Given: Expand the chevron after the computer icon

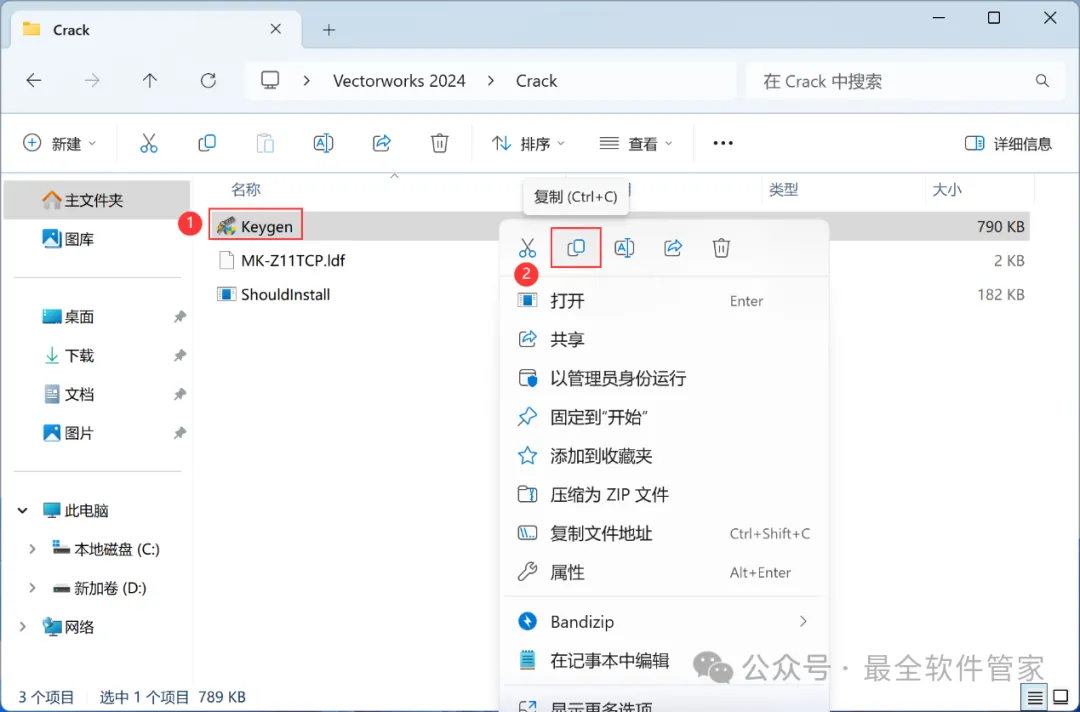Looking at the screenshot, I should point(307,81).
